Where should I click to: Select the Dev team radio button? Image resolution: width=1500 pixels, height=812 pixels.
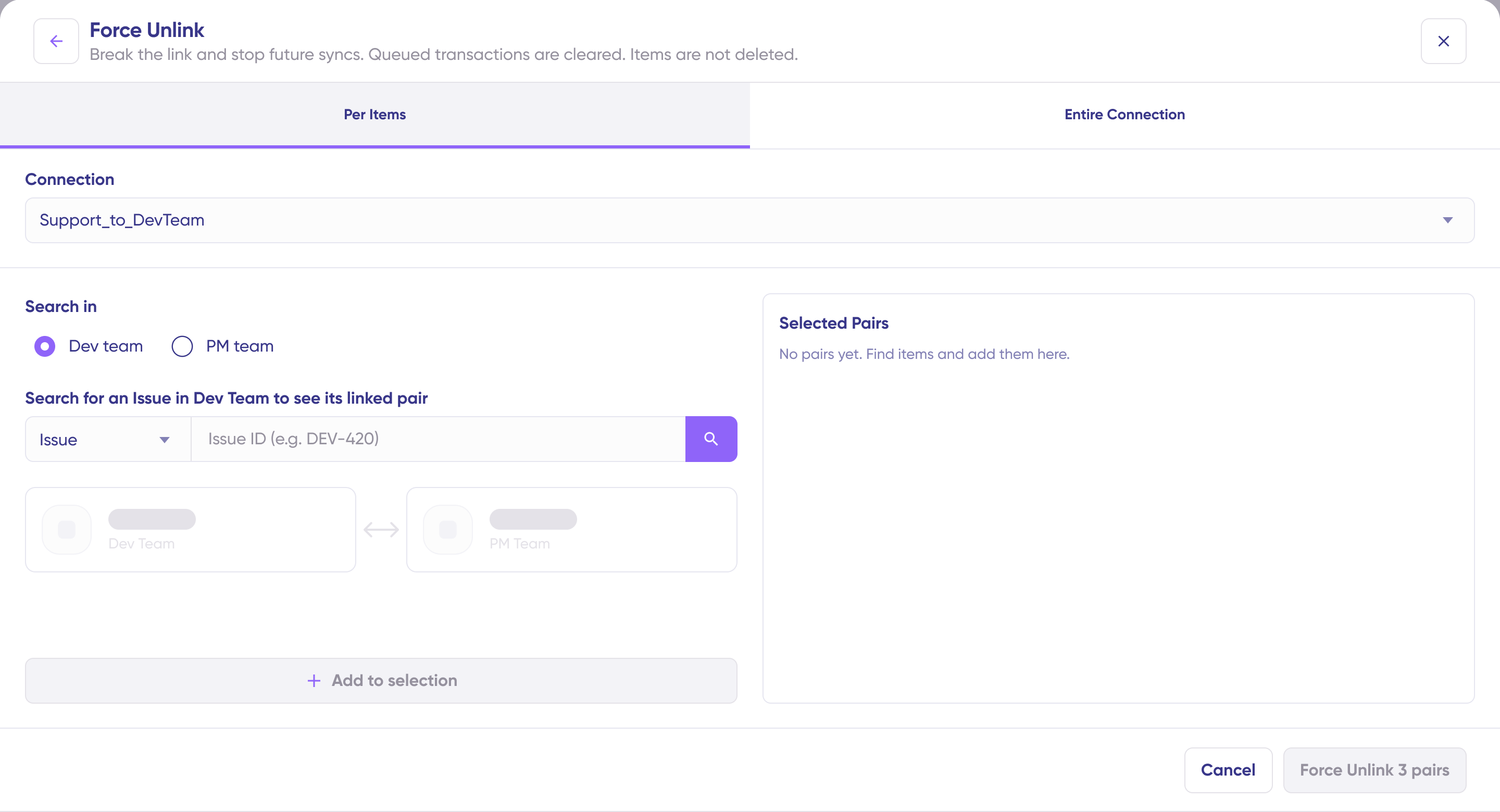(x=45, y=346)
